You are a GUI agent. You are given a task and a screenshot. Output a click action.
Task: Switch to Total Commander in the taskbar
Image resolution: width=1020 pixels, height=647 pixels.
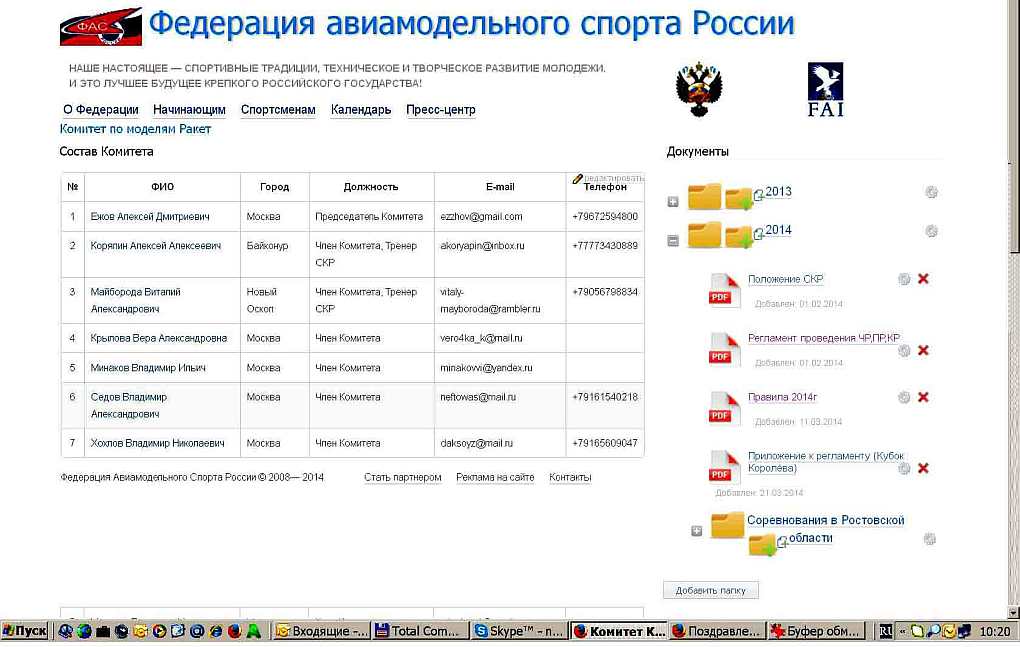[419, 631]
